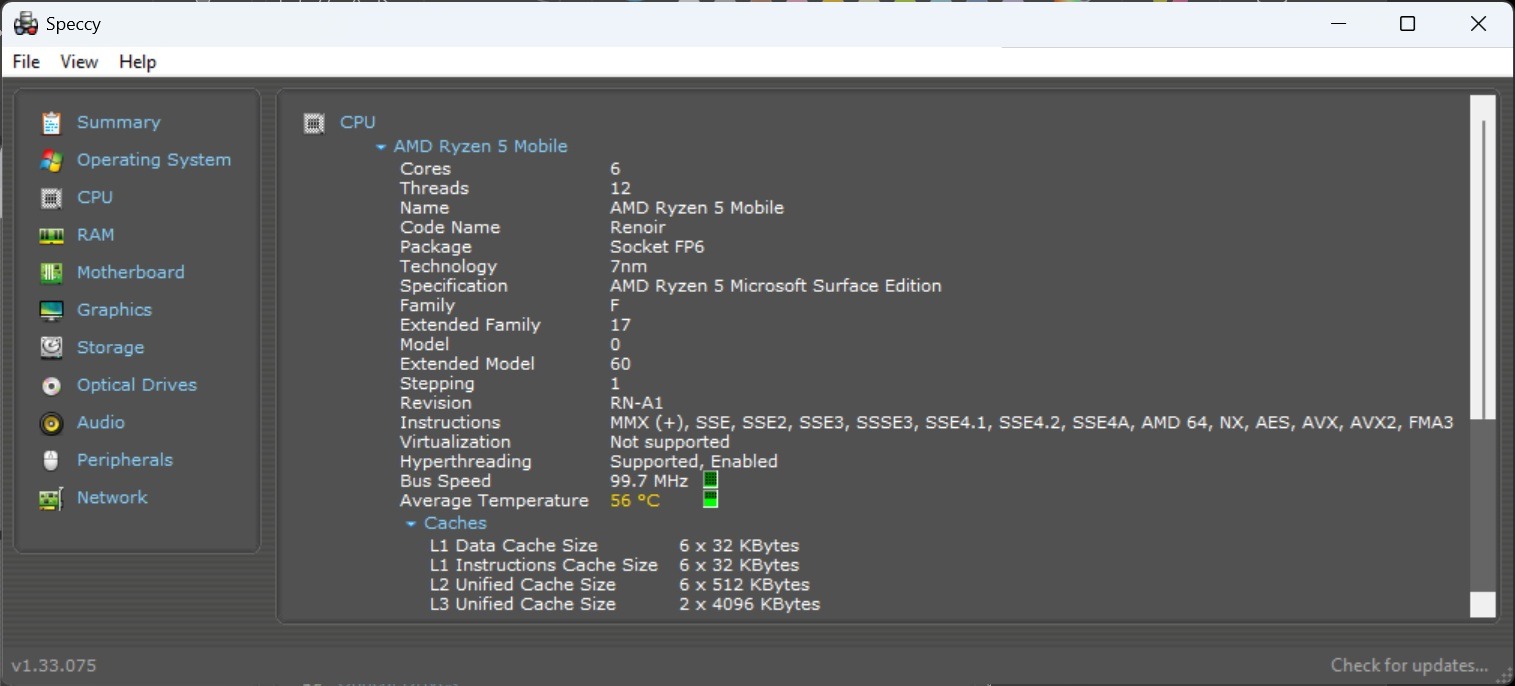
Task: Click the green Bus Speed graph indicator
Action: point(711,481)
